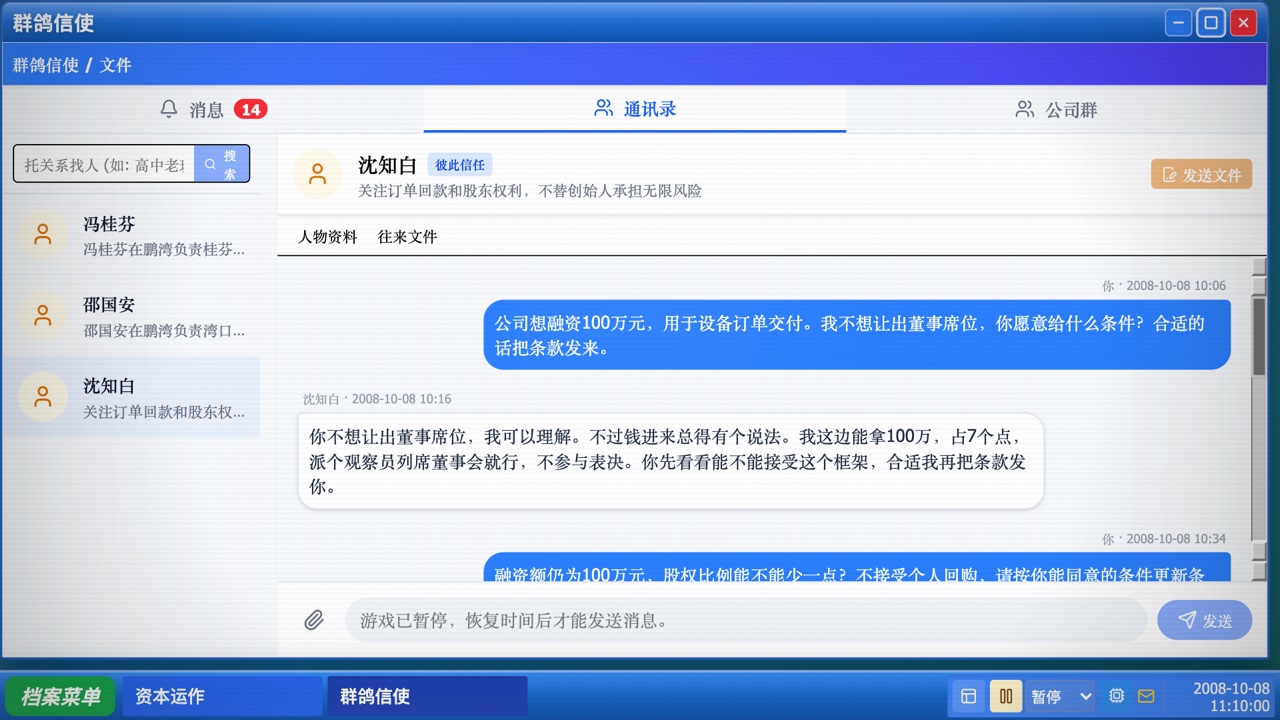1280x720 pixels.
Task: Close the 群鸽信使 window
Action: [1243, 22]
